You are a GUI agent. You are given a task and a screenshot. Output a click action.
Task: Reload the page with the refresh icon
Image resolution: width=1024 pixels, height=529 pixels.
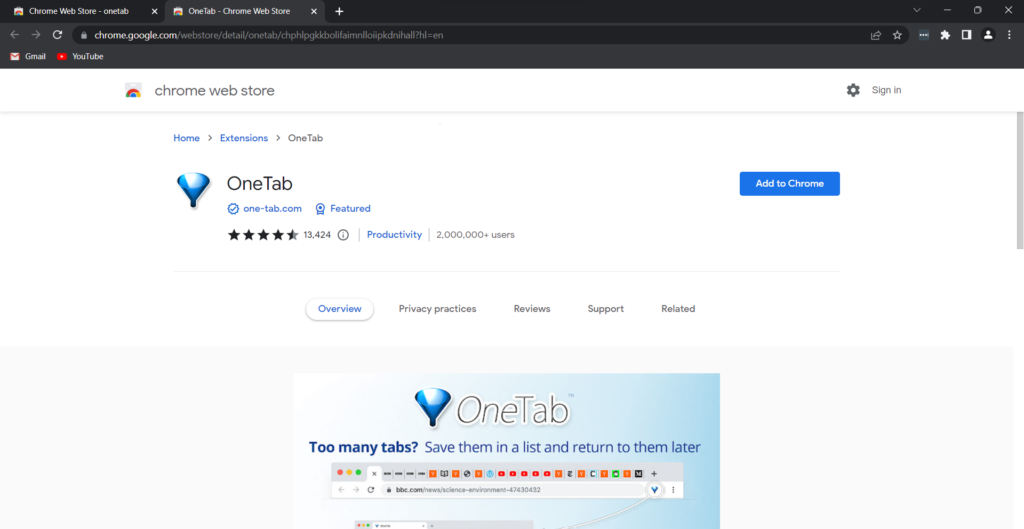coord(57,35)
